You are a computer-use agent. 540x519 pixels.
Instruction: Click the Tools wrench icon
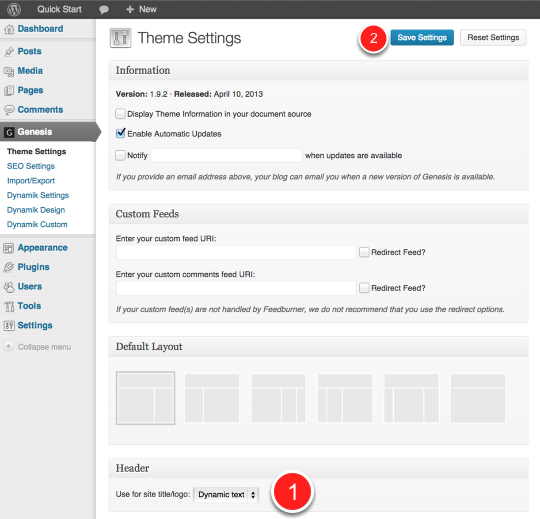click(9, 306)
